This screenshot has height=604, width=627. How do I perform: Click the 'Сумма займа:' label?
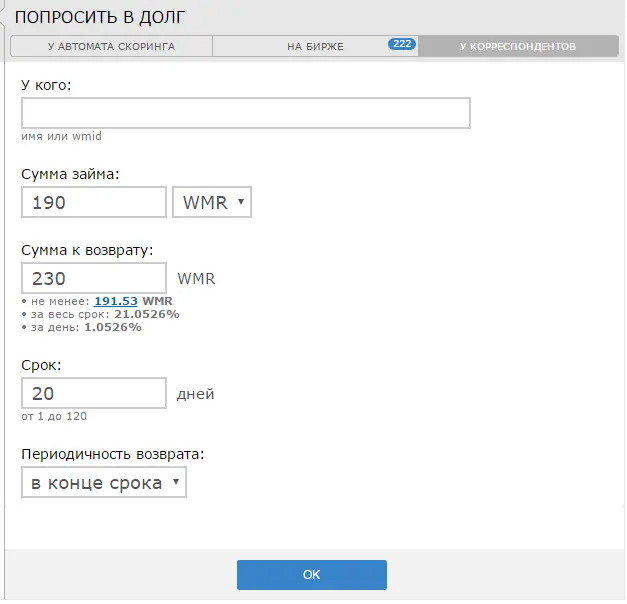[70, 174]
